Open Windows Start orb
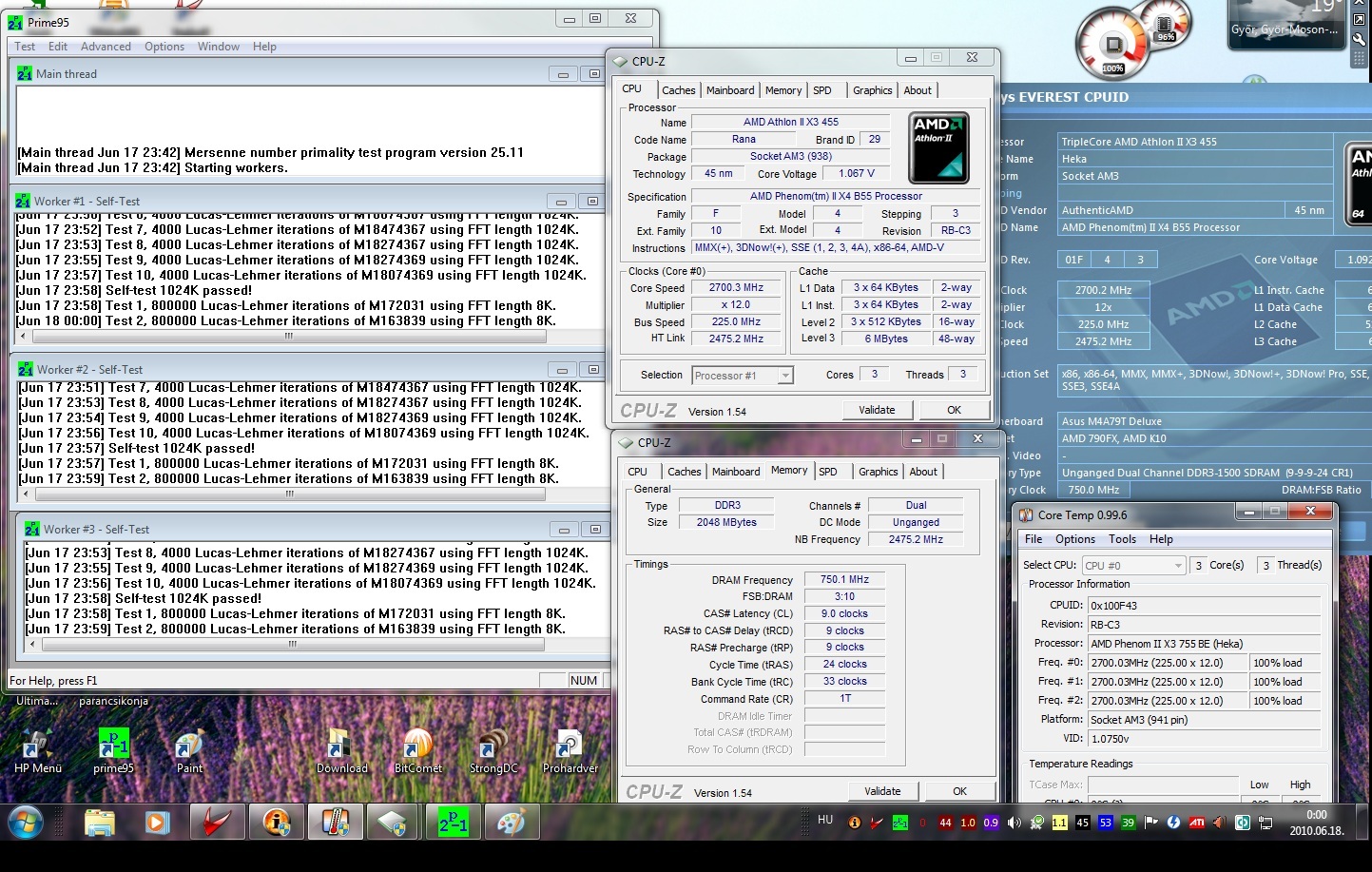1372x872 pixels. click(x=26, y=822)
